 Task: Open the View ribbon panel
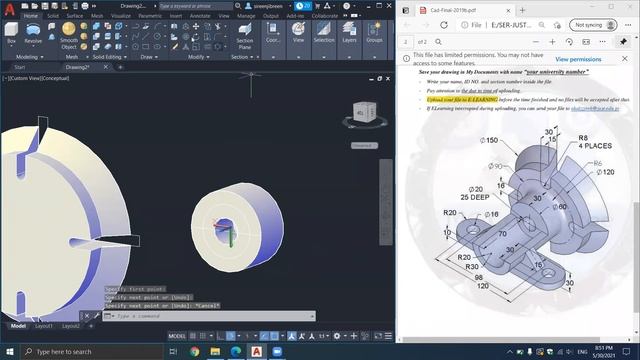click(x=298, y=33)
